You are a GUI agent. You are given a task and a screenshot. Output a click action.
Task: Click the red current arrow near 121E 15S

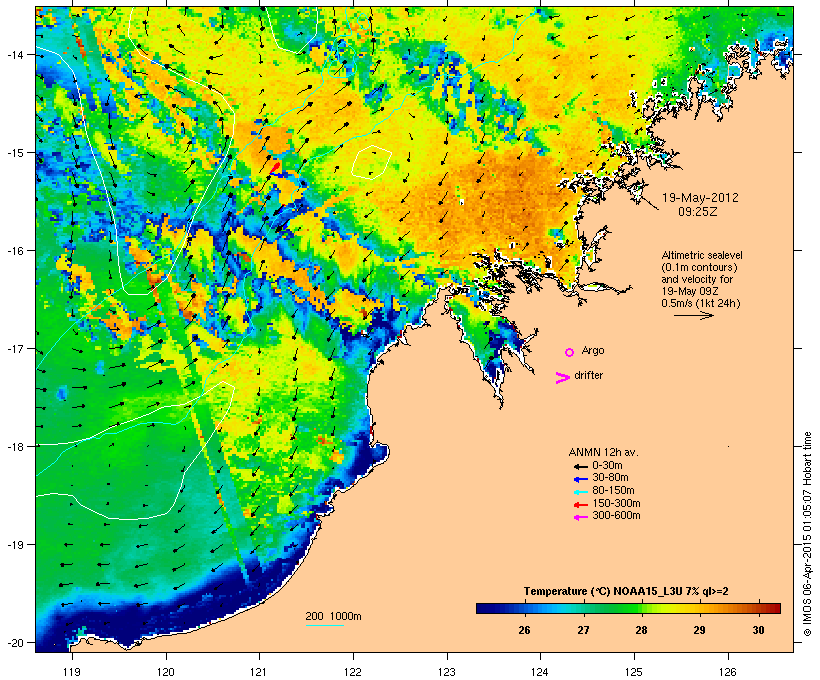click(x=274, y=168)
